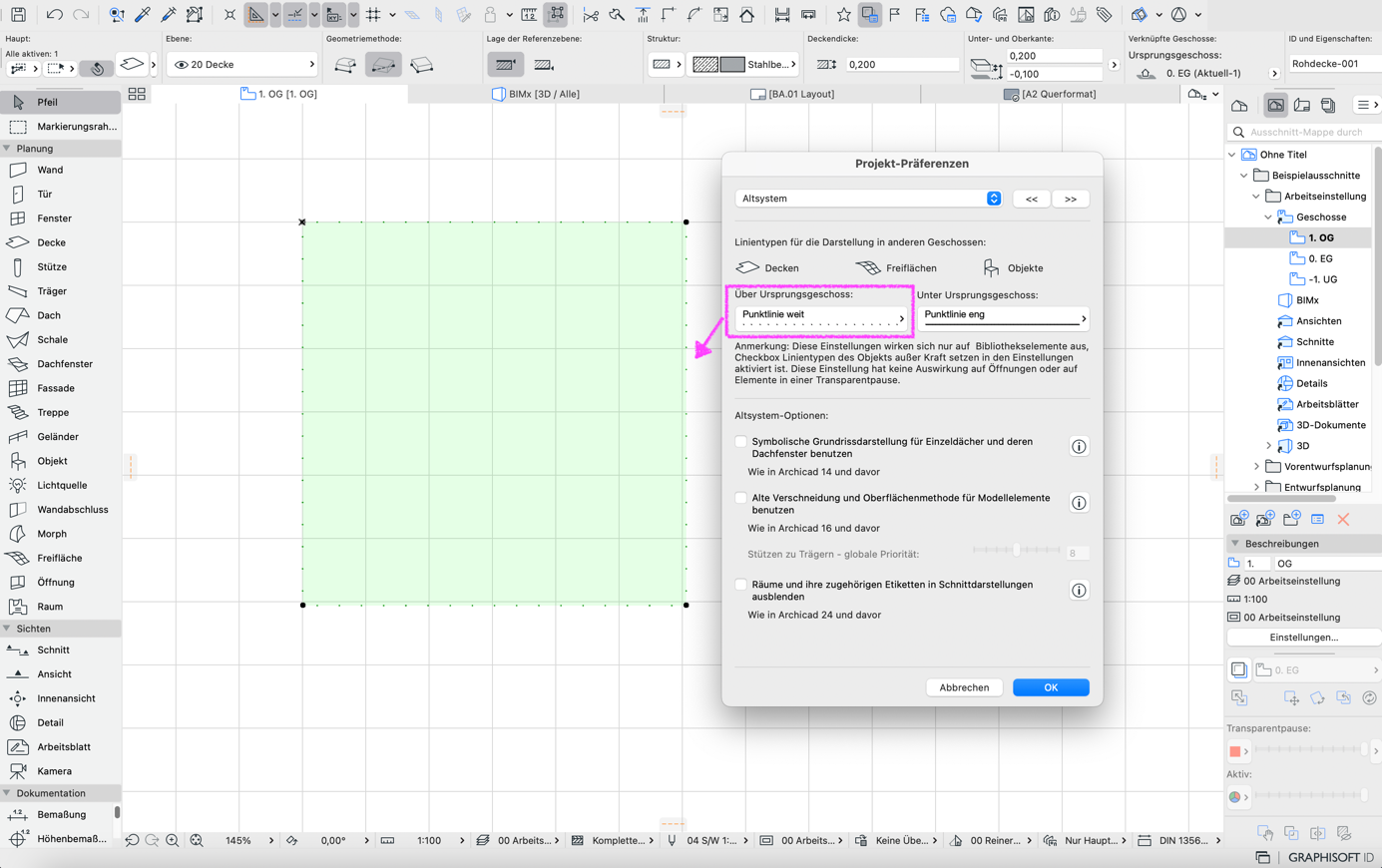Viewport: 1382px width, 868px height.
Task: Switch to the [BA.01 Layout] tab
Action: (x=792, y=94)
